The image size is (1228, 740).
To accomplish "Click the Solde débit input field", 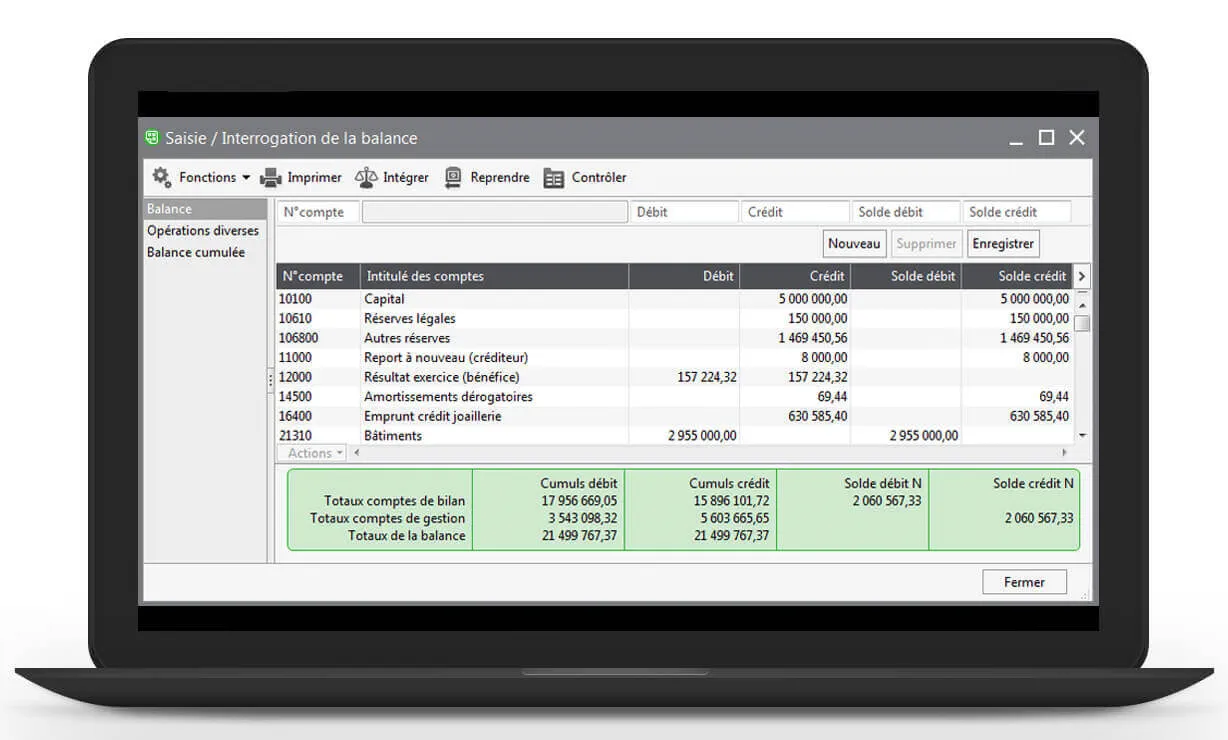I will (906, 212).
